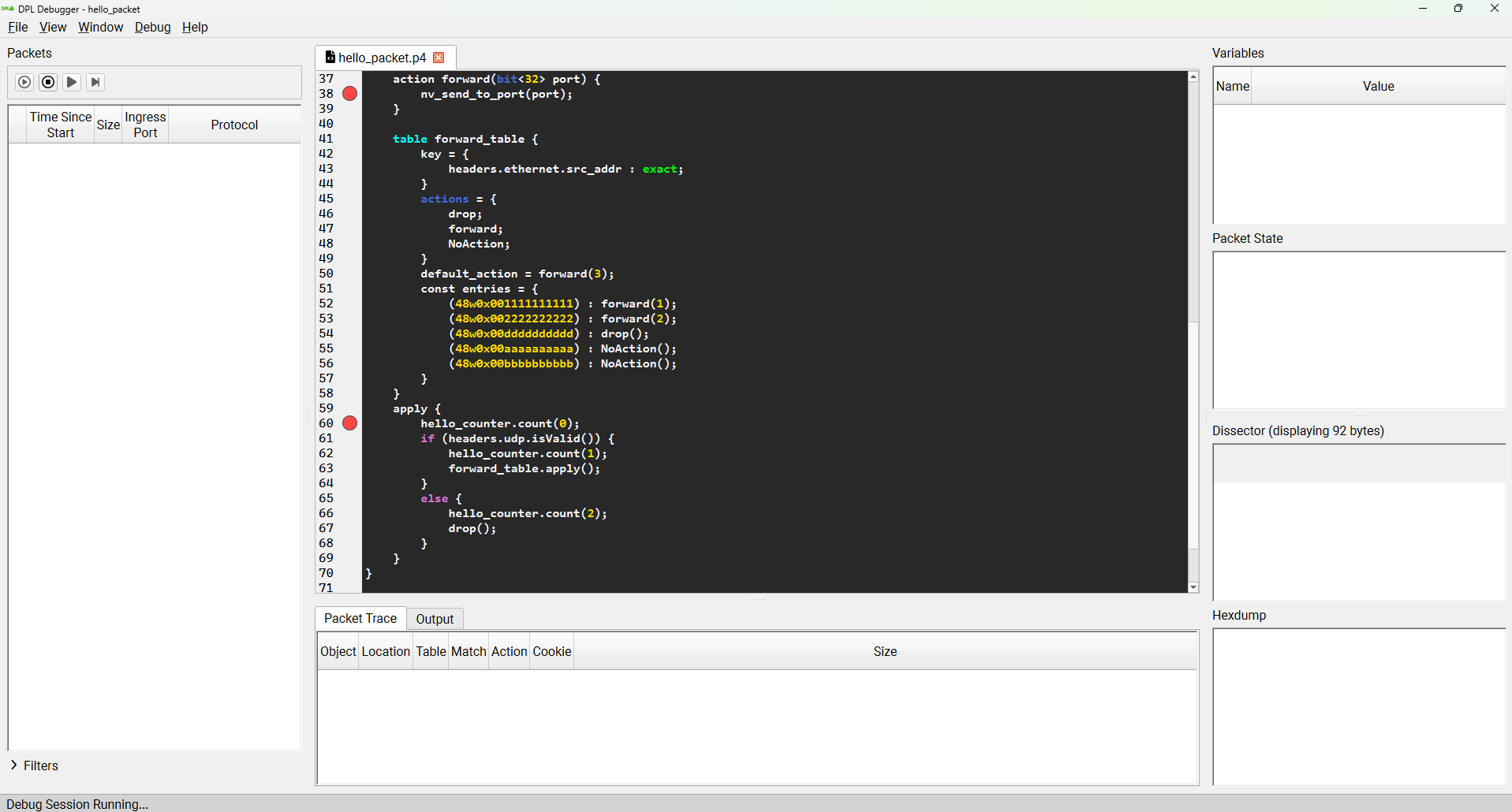Click the 'default_action = forward(3);' code line
The width and height of the screenshot is (1512, 812).
517,274
